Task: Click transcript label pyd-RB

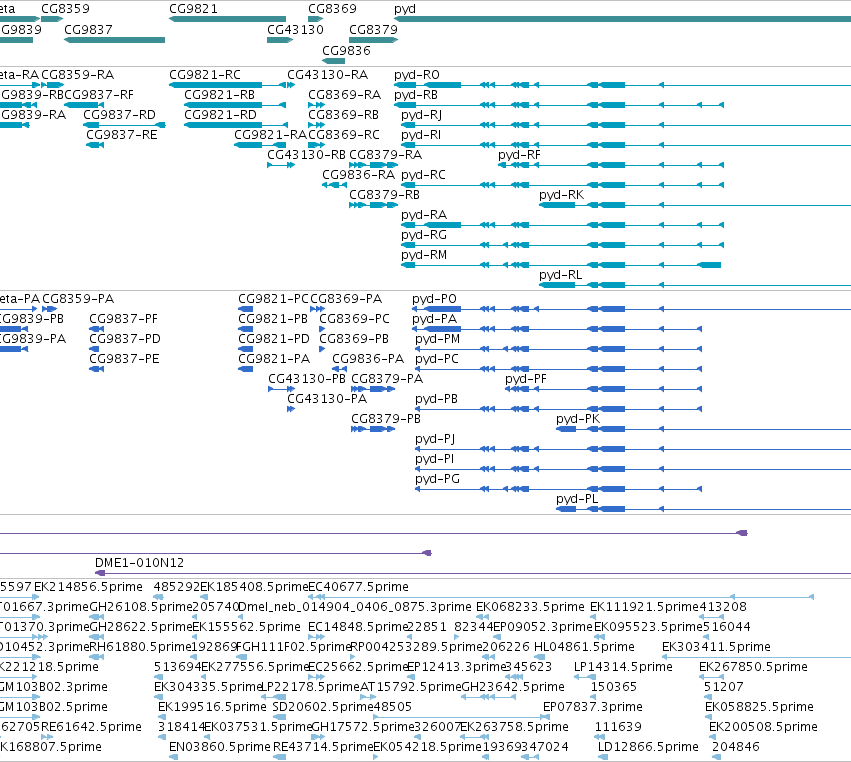Action: pos(416,94)
